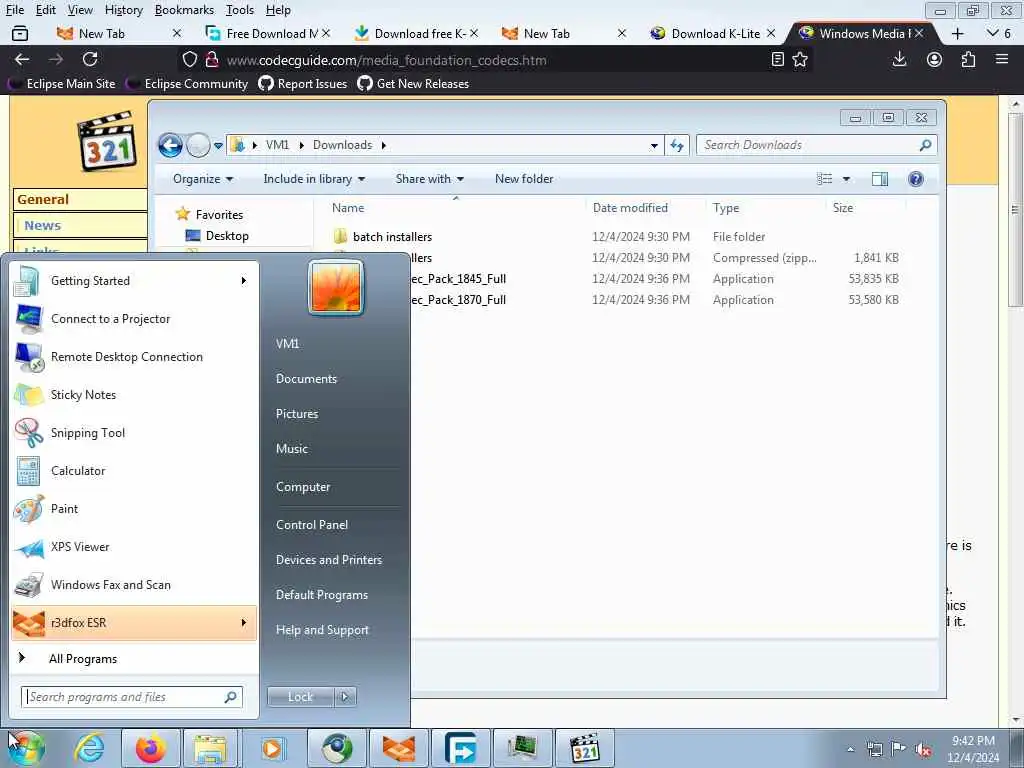Open the Organize dropdown

click(202, 179)
